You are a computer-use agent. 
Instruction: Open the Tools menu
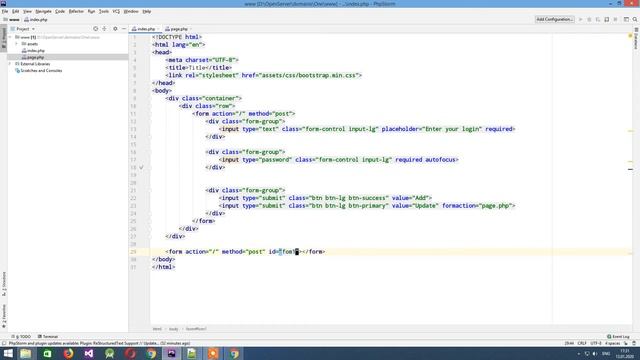[104, 11]
